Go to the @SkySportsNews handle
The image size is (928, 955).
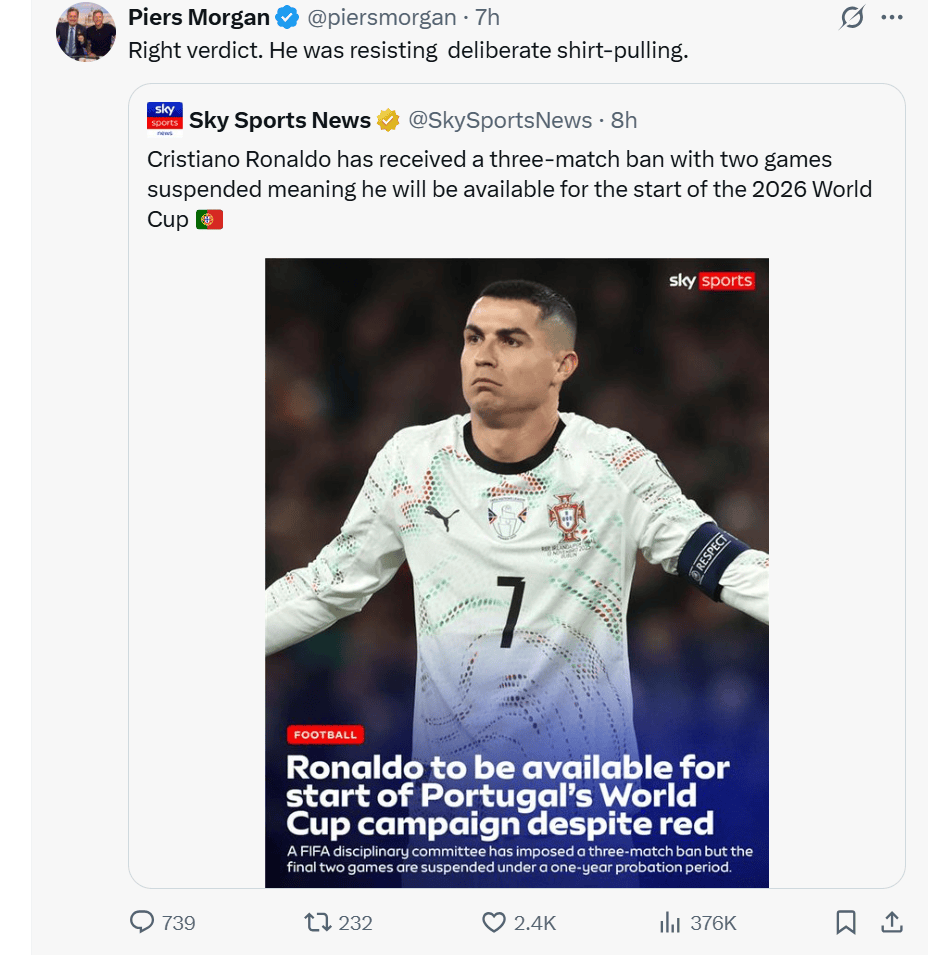tap(500, 120)
